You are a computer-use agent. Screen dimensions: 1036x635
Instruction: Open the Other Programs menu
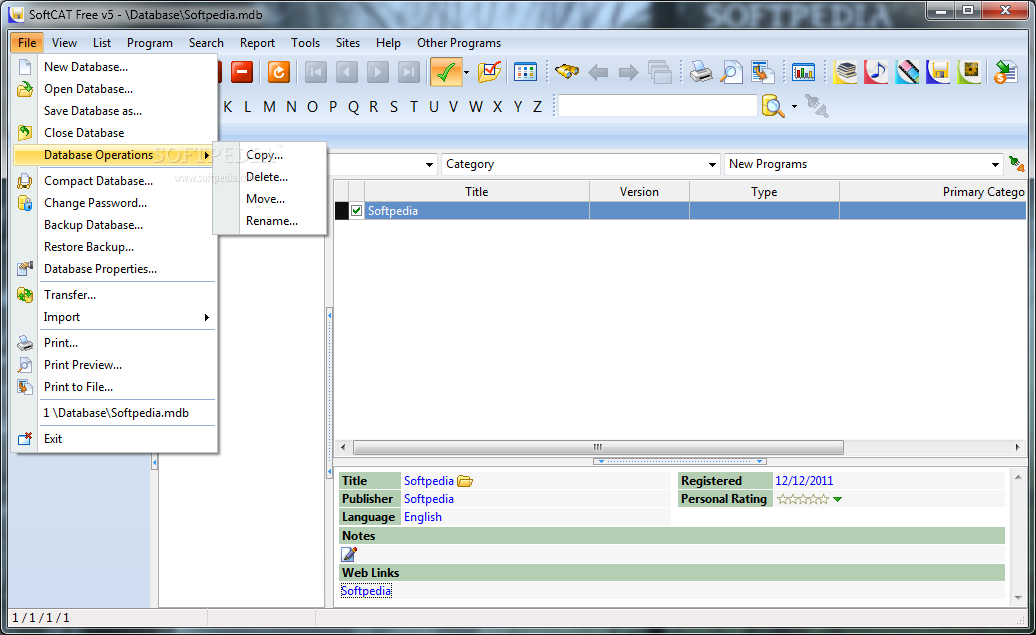459,43
